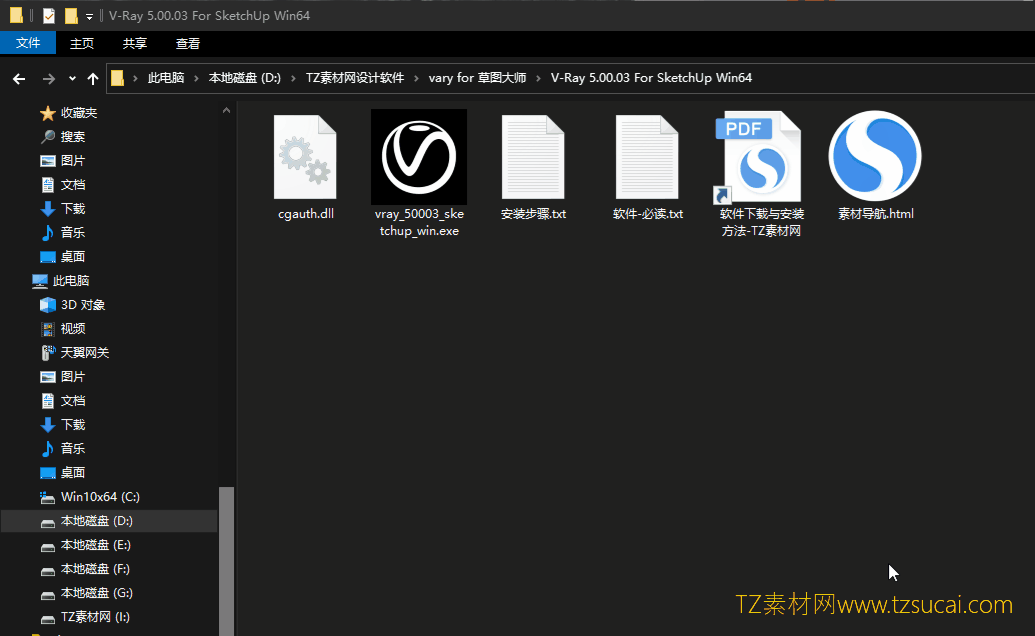Select 桌面 under 此电脑
1035x636 pixels.
coord(73,472)
